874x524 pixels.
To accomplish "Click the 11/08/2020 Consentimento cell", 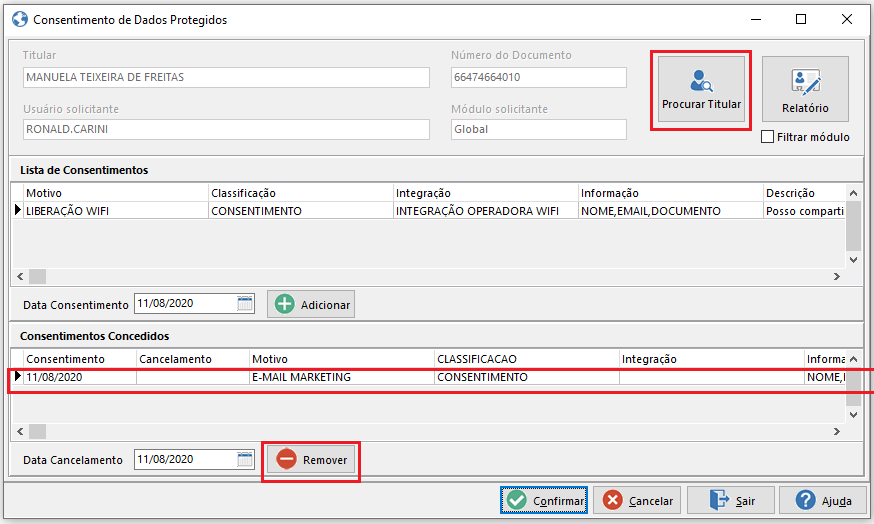I will click(x=80, y=377).
